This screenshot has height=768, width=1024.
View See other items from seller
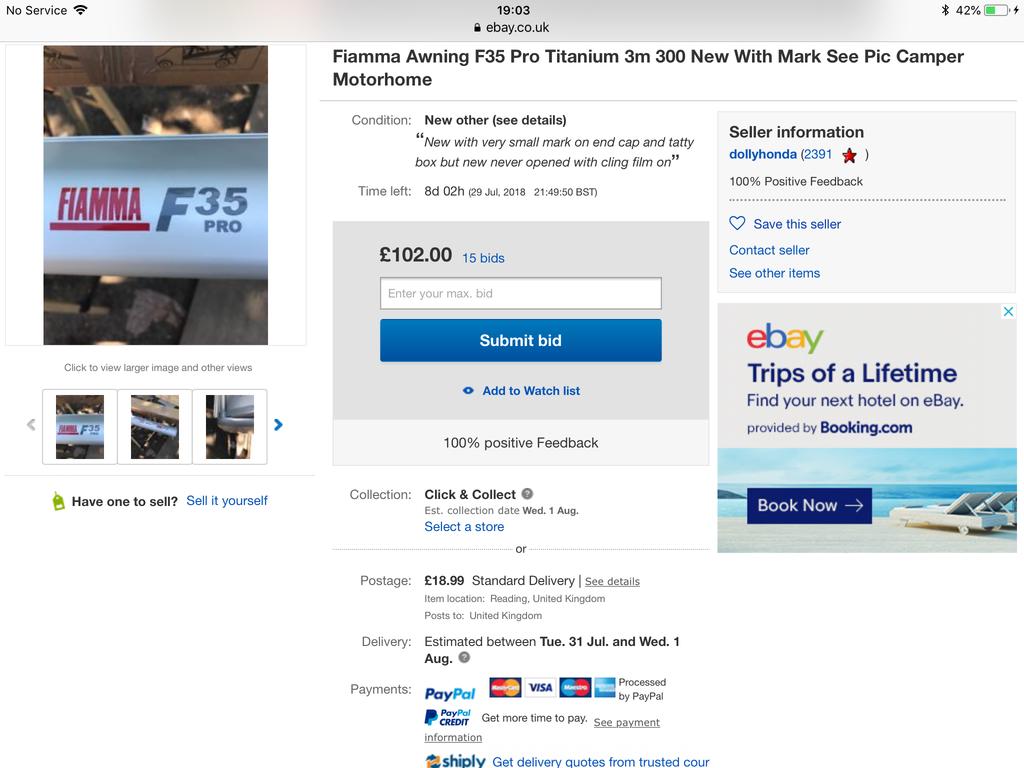click(775, 273)
